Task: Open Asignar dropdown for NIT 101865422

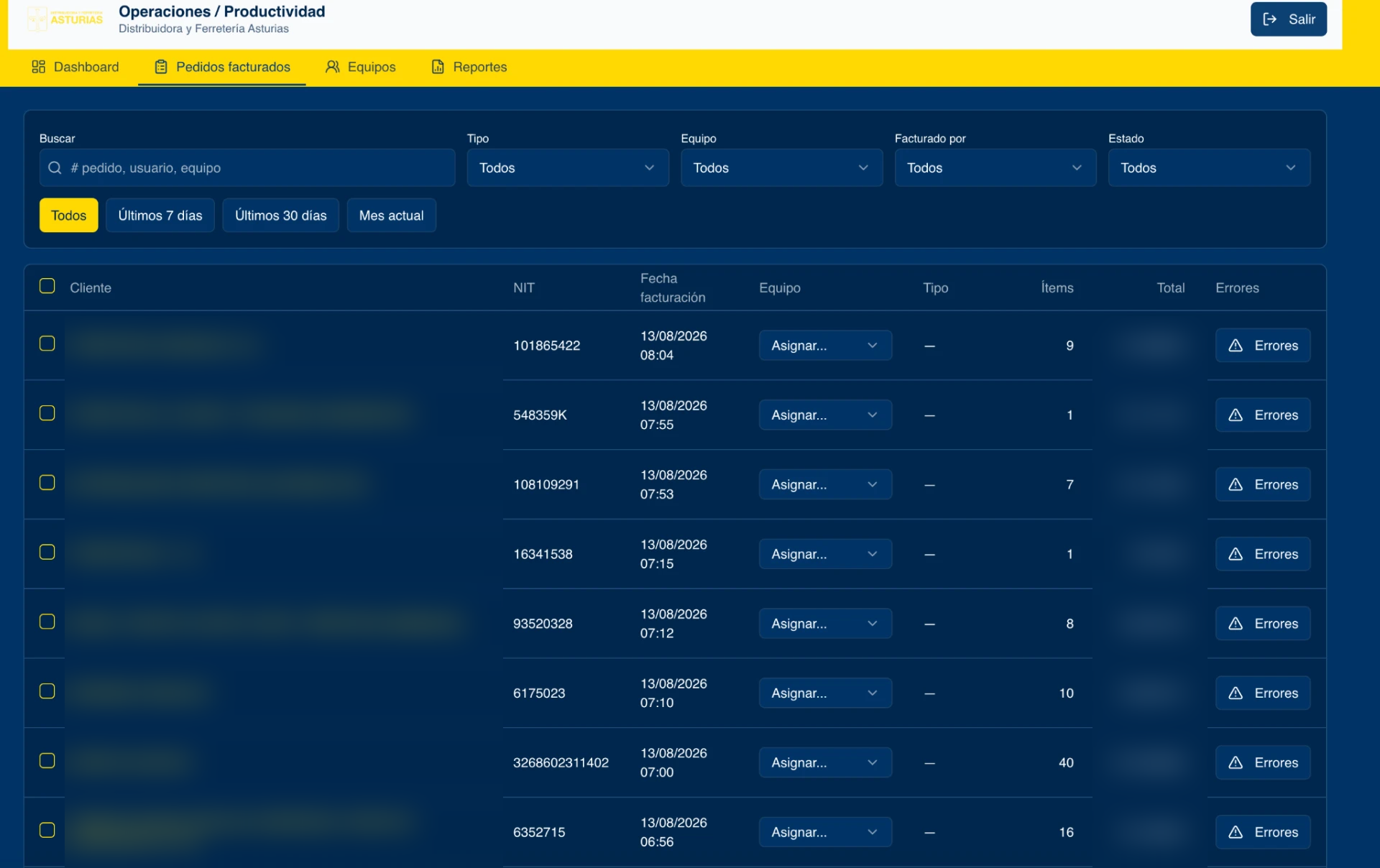Action: pos(825,346)
